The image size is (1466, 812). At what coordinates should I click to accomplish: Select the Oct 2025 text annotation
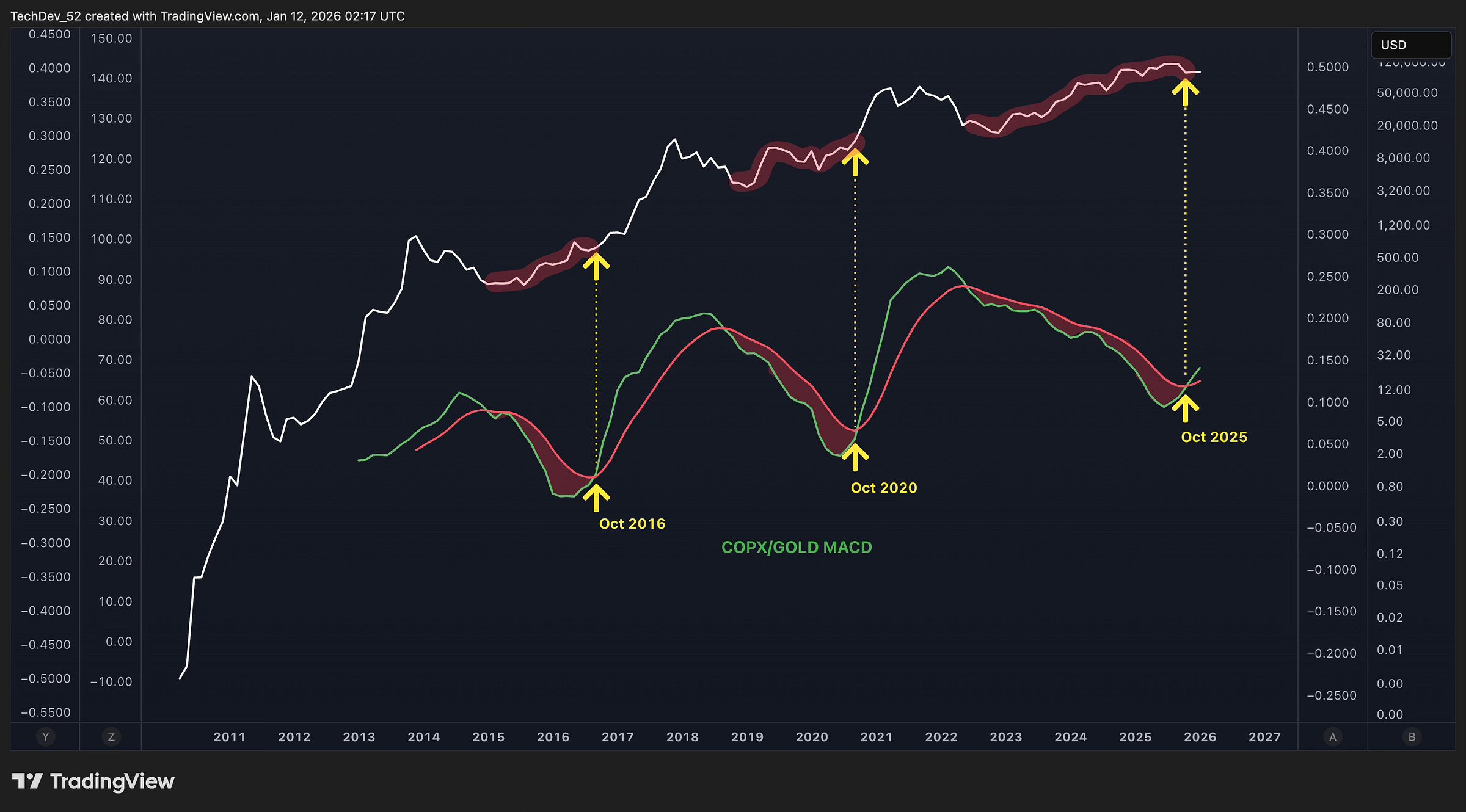[x=1214, y=437]
